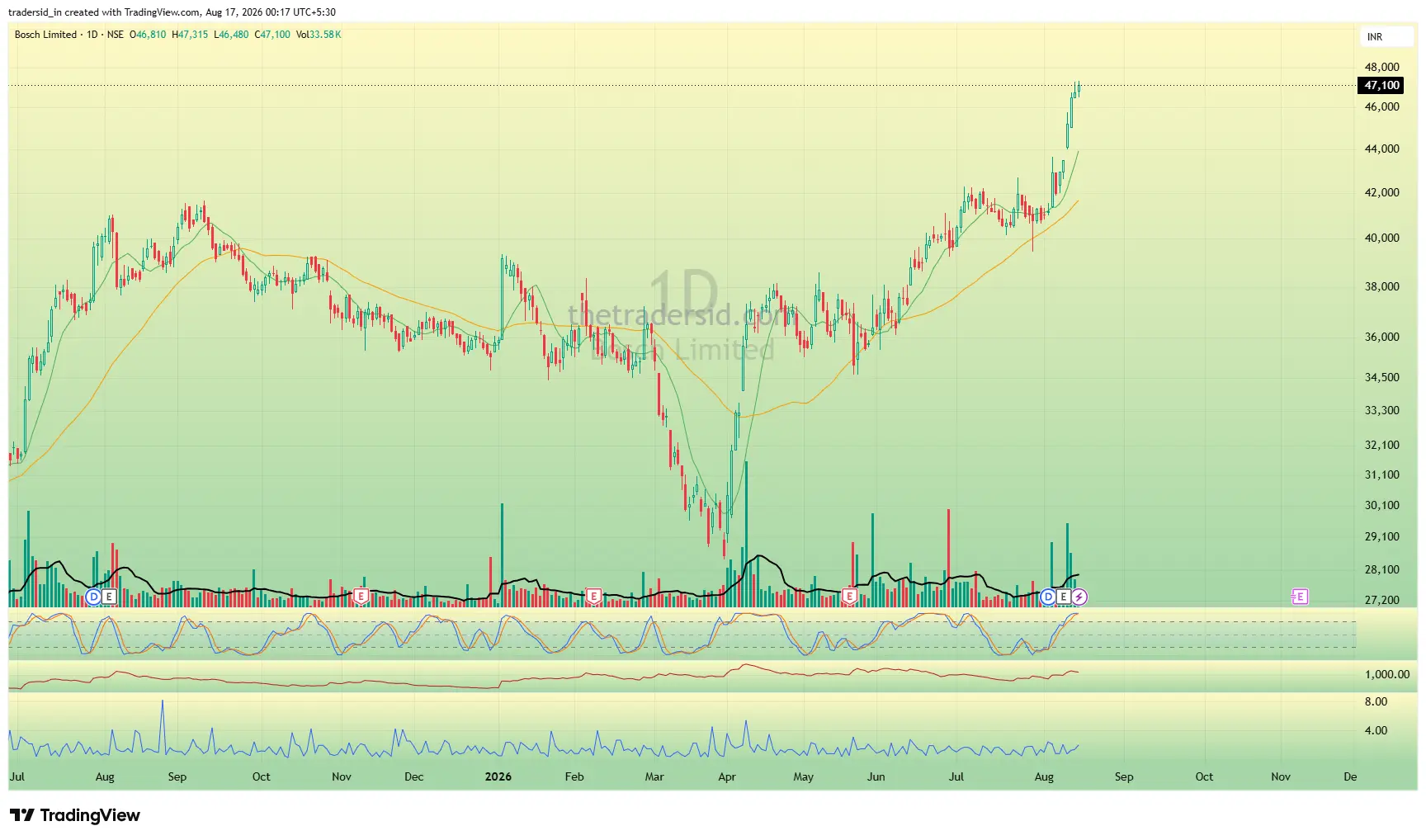Image resolution: width=1426 pixels, height=840 pixels.
Task: Click the 42,000 price axis label
Action: (1382, 192)
